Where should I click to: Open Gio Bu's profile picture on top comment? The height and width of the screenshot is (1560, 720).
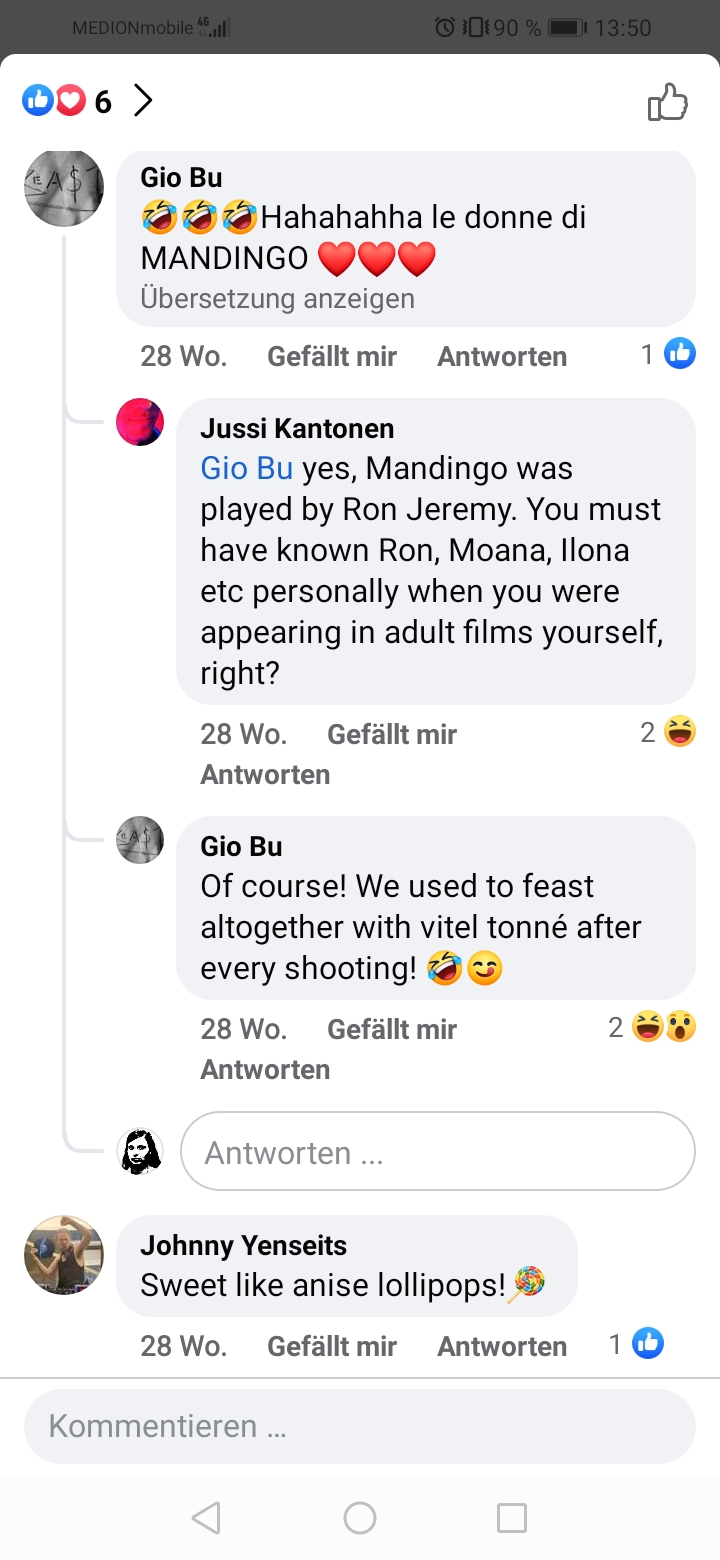[64, 188]
